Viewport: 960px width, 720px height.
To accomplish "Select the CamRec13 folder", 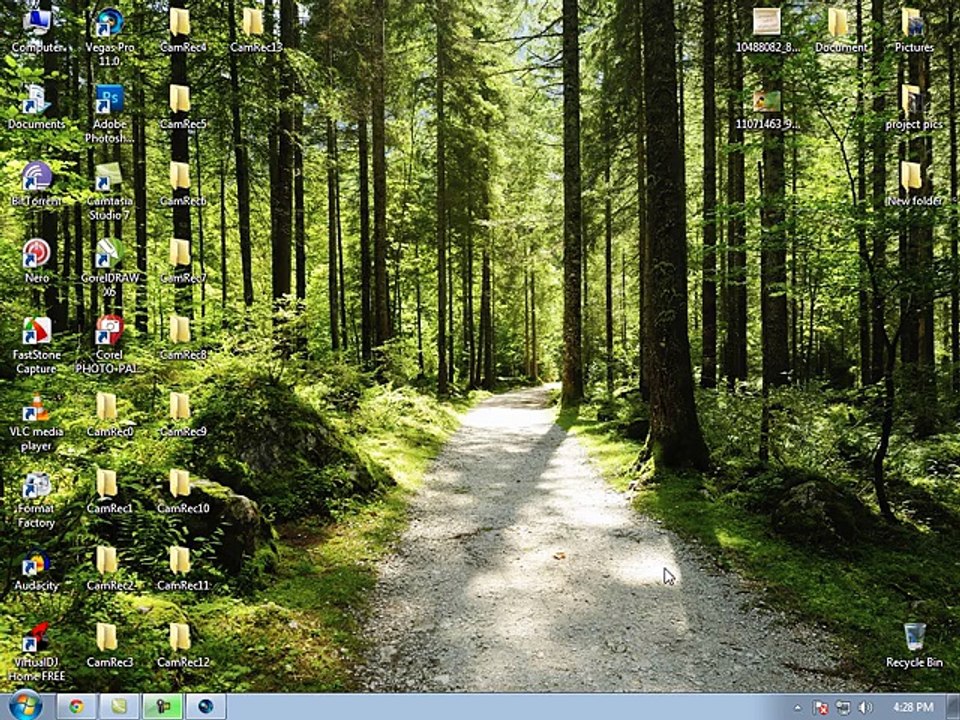I will click(256, 31).
